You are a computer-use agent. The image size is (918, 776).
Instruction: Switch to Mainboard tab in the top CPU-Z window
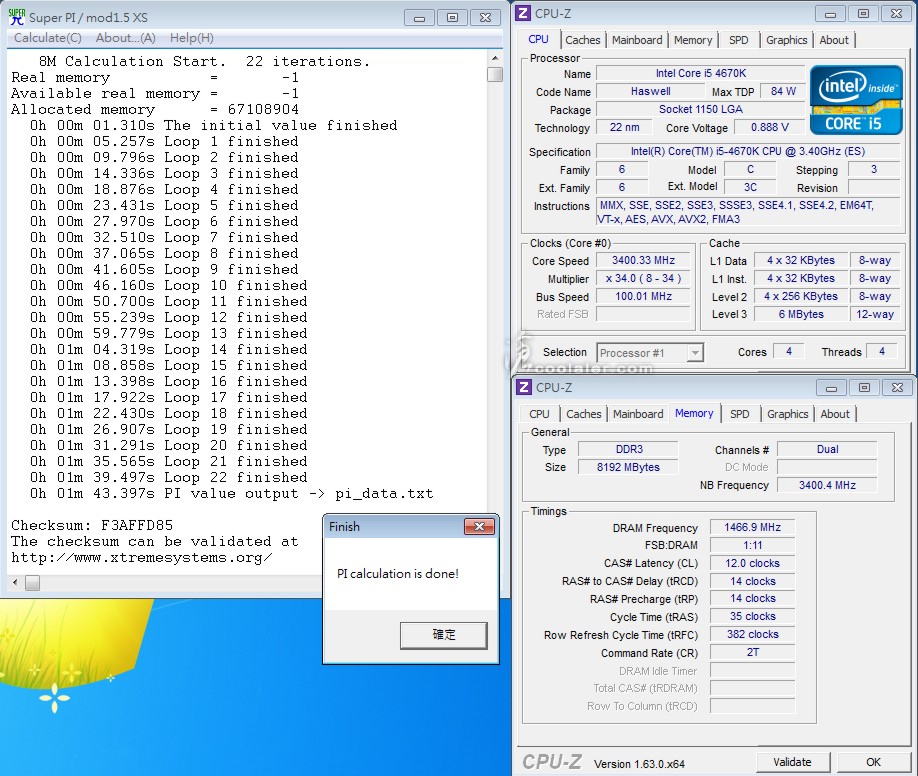[x=637, y=40]
